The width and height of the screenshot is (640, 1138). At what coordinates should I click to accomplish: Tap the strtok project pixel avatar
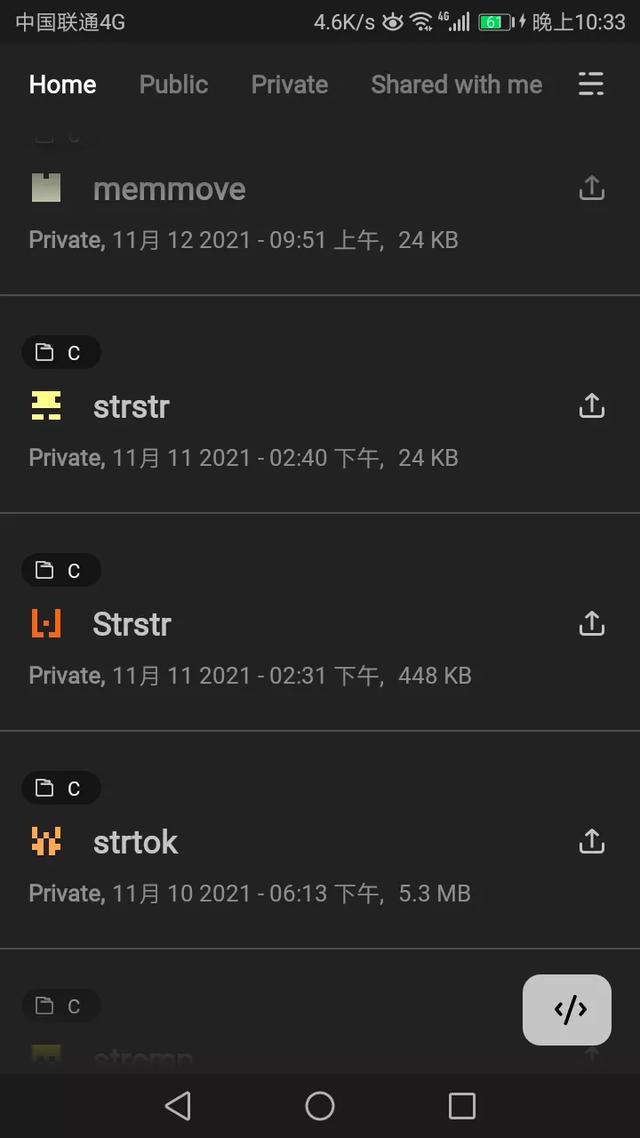(x=46, y=842)
